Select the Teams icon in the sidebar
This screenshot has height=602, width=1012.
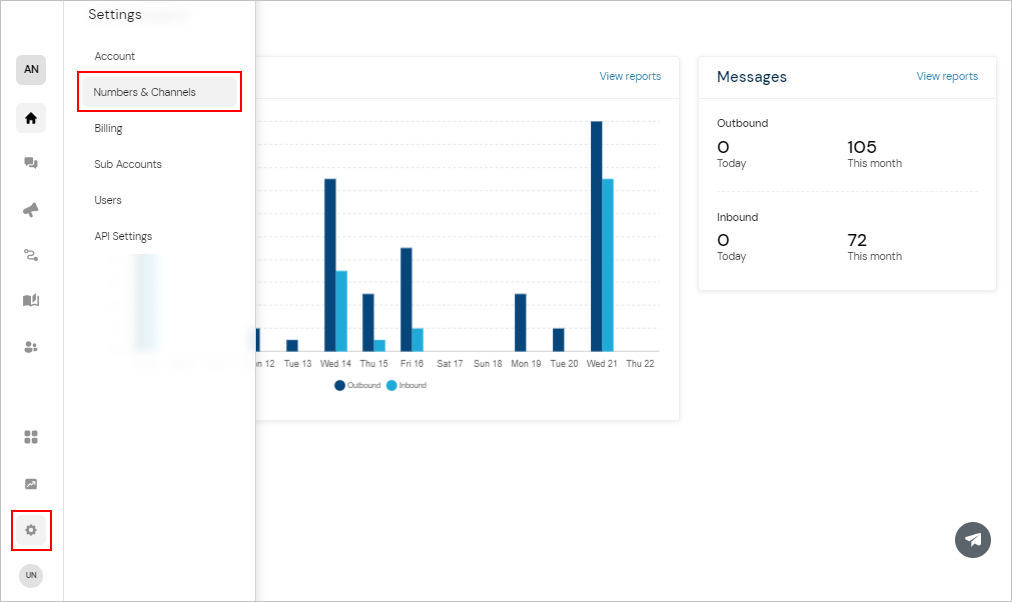click(30, 345)
